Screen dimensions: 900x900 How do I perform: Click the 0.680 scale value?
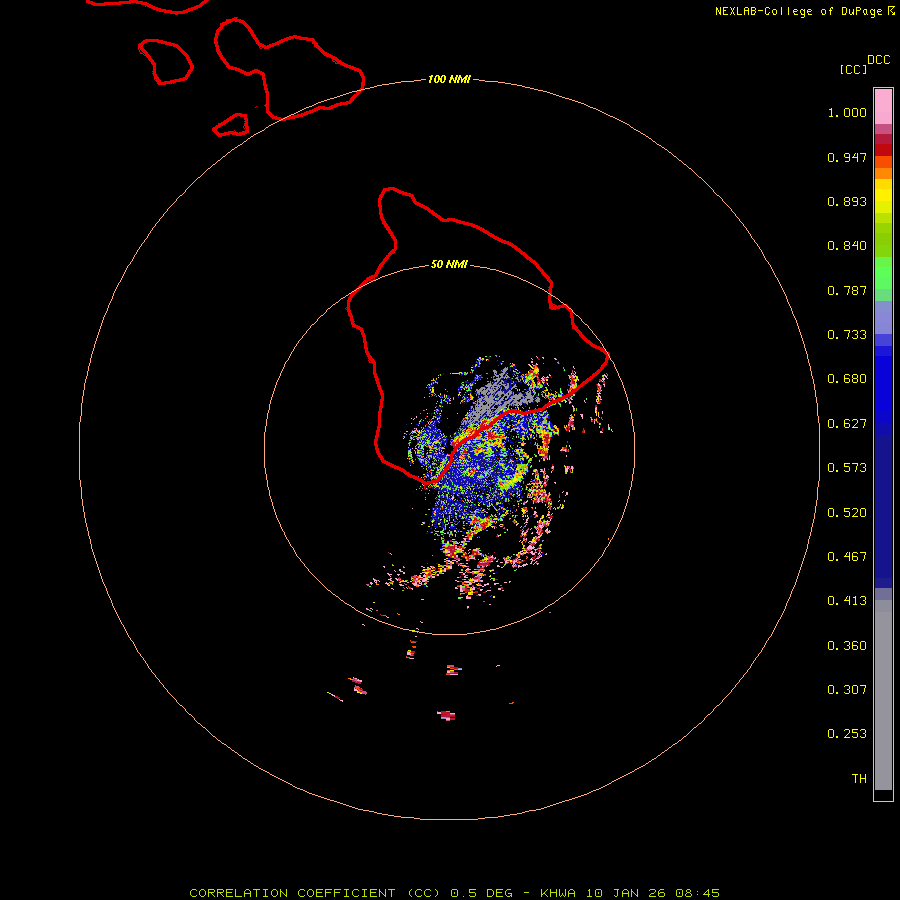tap(847, 379)
